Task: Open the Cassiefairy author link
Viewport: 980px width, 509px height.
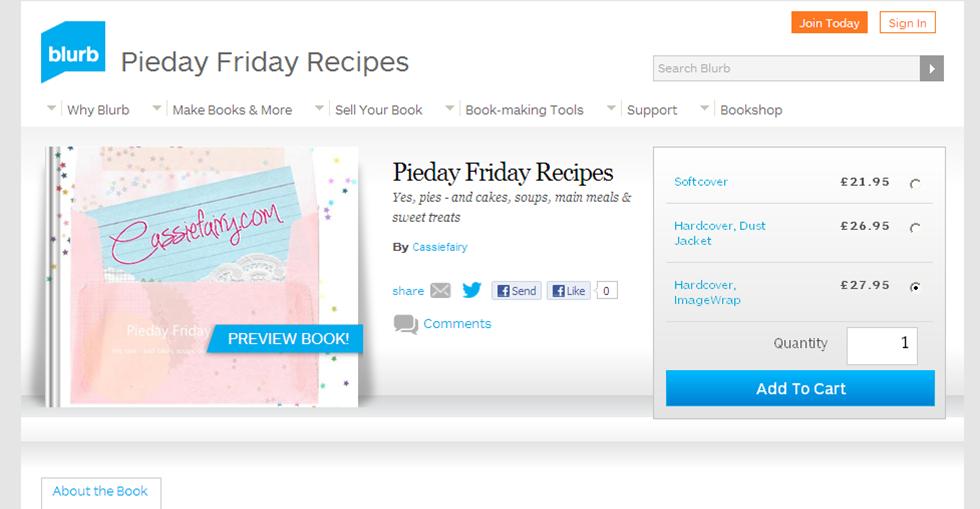Action: [x=438, y=247]
